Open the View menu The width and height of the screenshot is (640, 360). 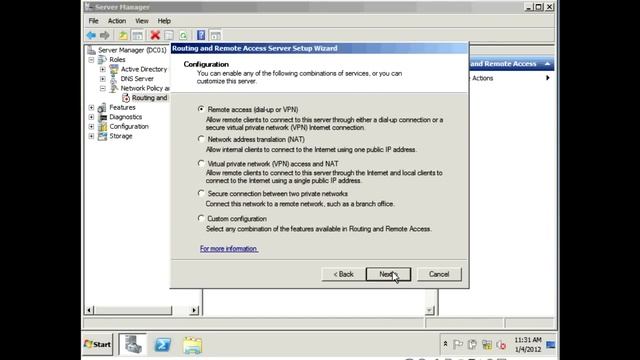click(x=142, y=21)
